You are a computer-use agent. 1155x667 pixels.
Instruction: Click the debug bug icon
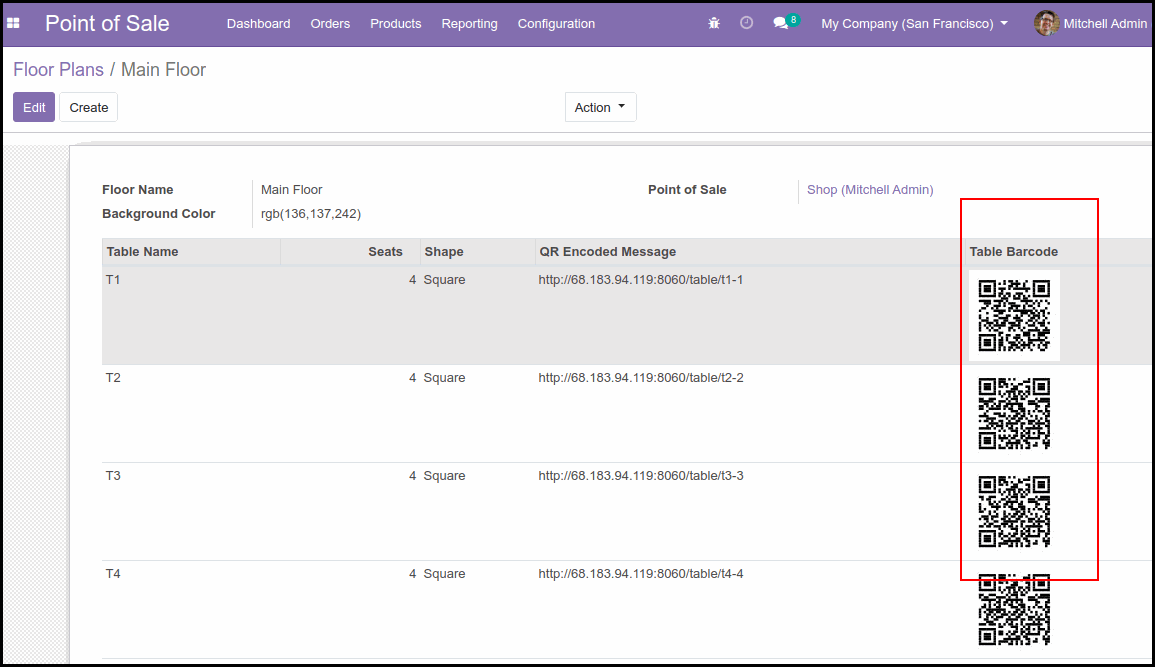pyautogui.click(x=714, y=24)
